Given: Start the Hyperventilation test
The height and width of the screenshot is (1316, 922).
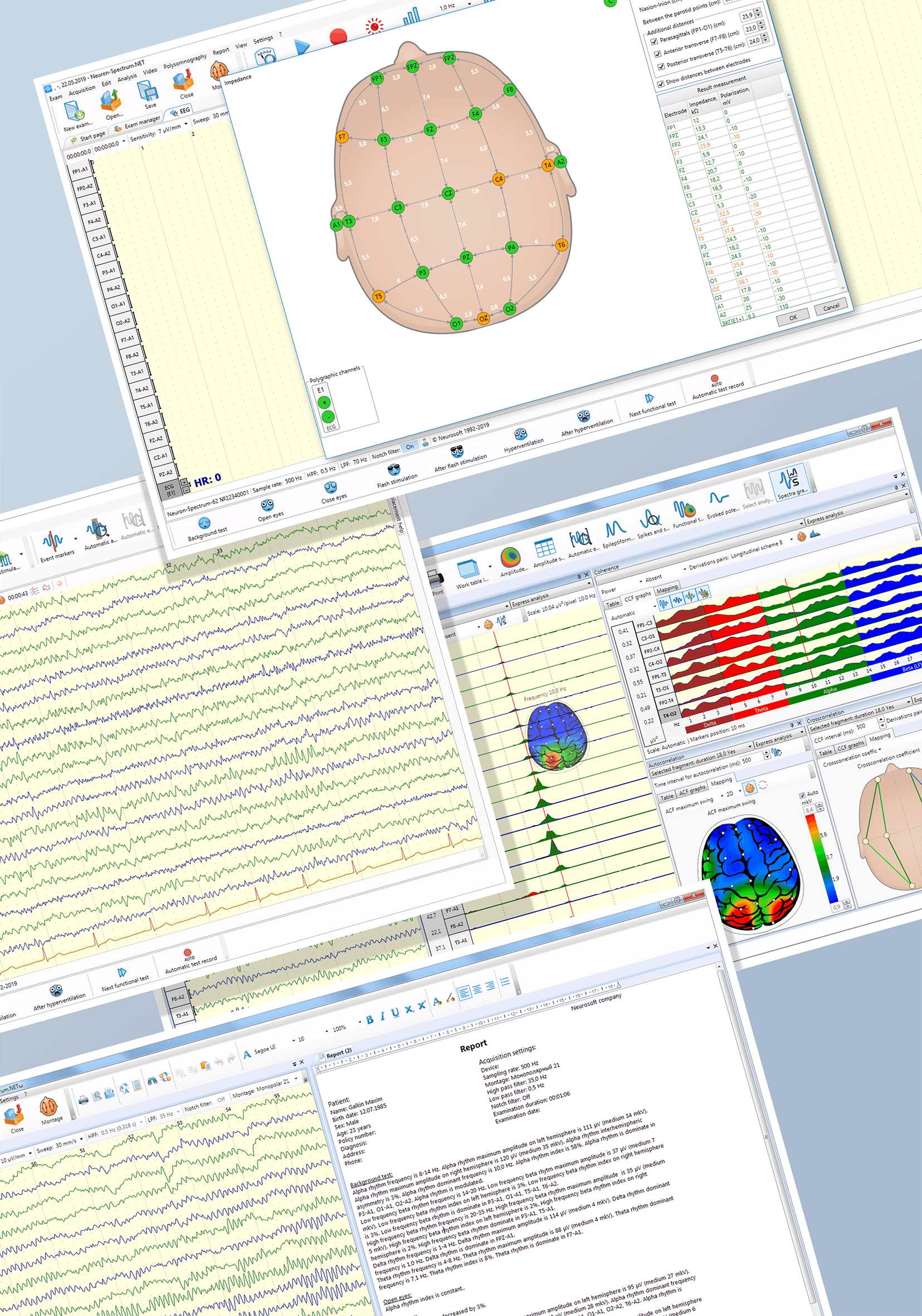Looking at the screenshot, I should (522, 440).
